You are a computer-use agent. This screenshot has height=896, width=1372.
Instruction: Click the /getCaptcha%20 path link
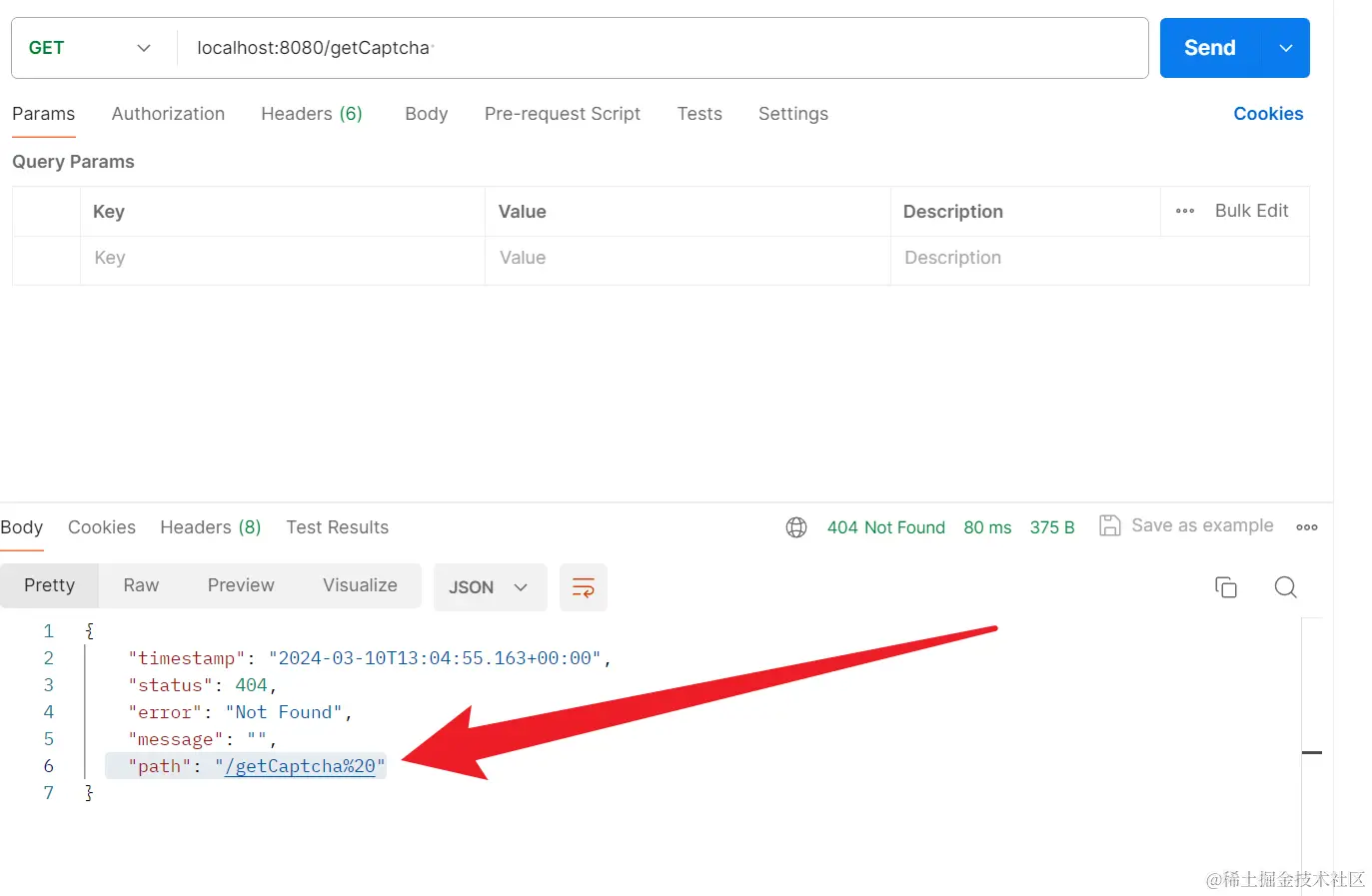(x=301, y=766)
